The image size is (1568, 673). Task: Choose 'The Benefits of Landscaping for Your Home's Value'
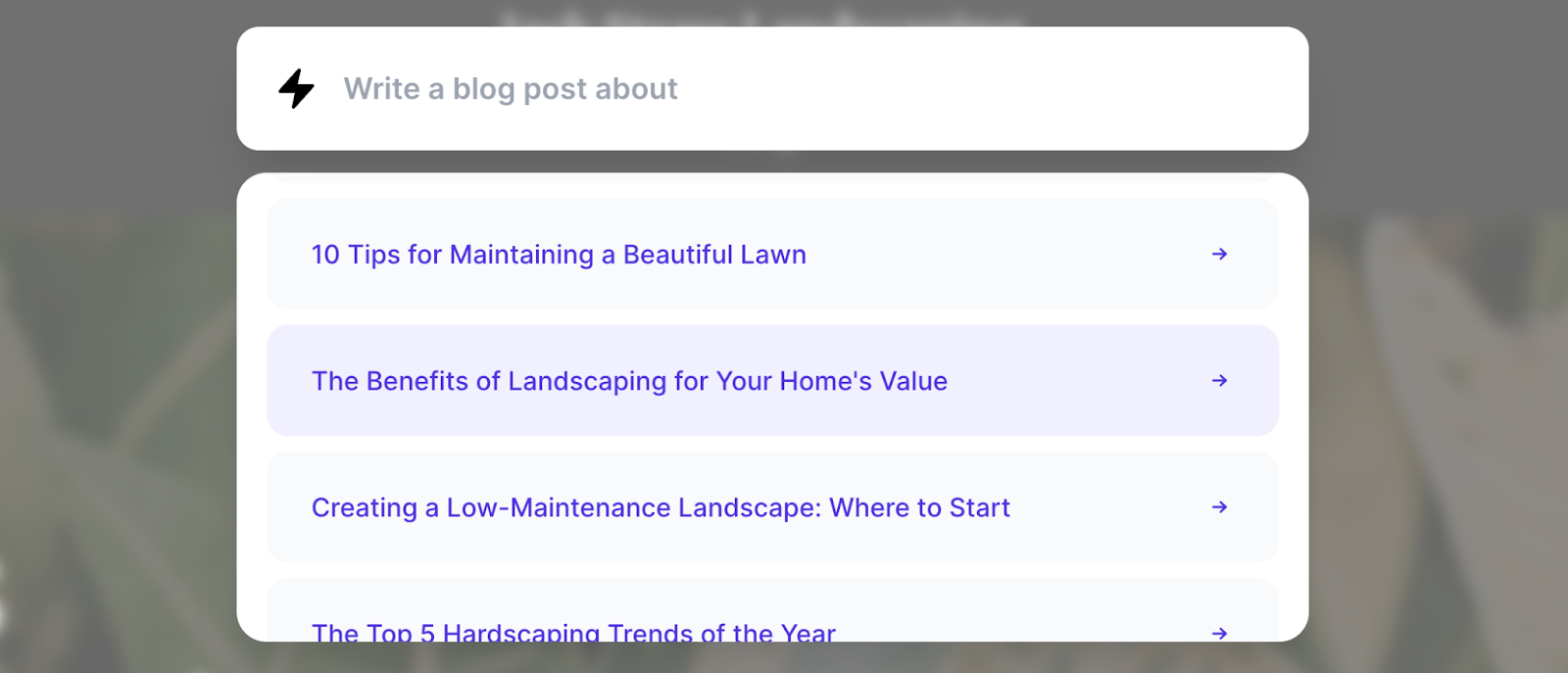point(629,381)
